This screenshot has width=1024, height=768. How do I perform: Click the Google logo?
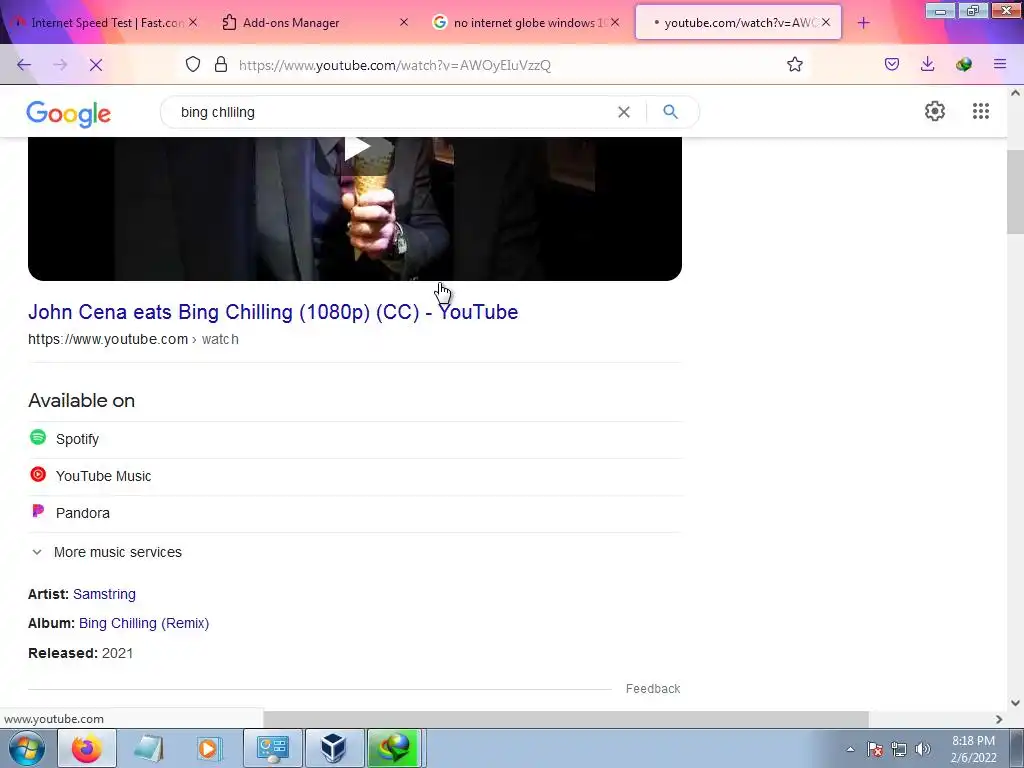coord(69,114)
